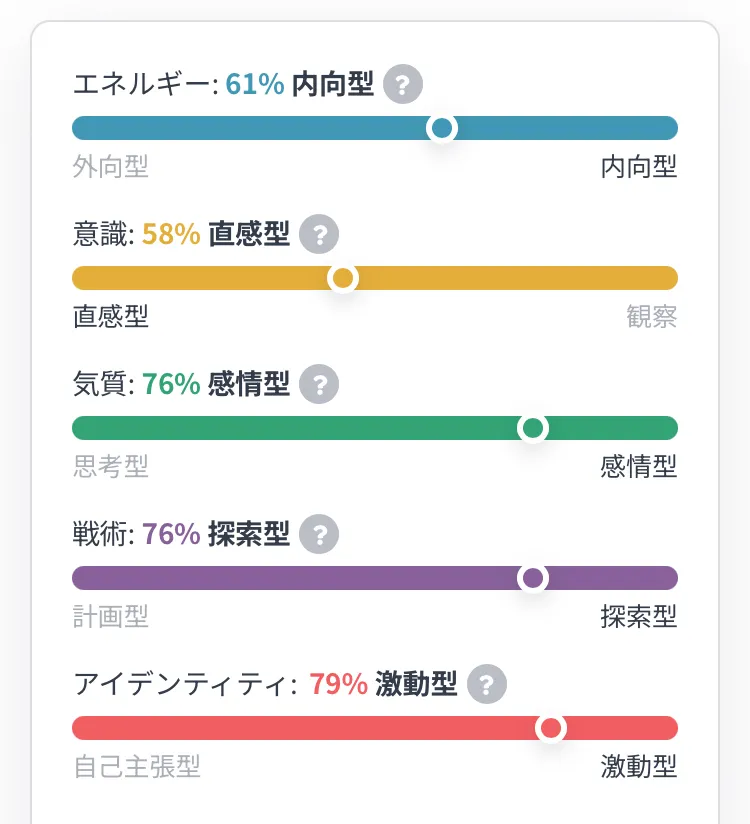
Task: Click the 自己主張型 label under the red bar
Action: tap(137, 767)
